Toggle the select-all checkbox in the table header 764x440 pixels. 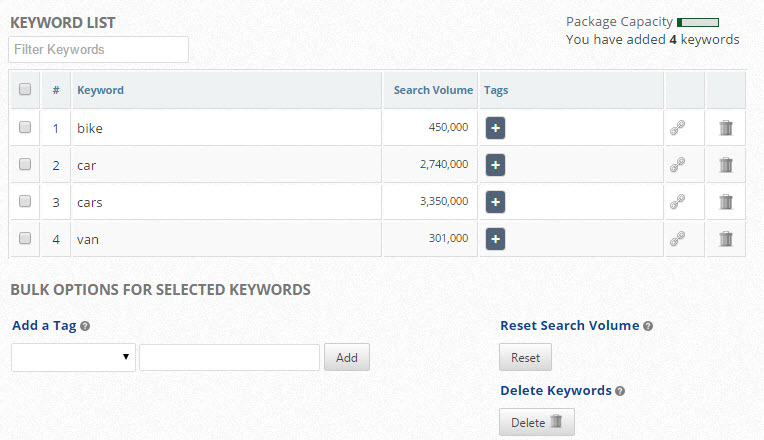[x=25, y=90]
